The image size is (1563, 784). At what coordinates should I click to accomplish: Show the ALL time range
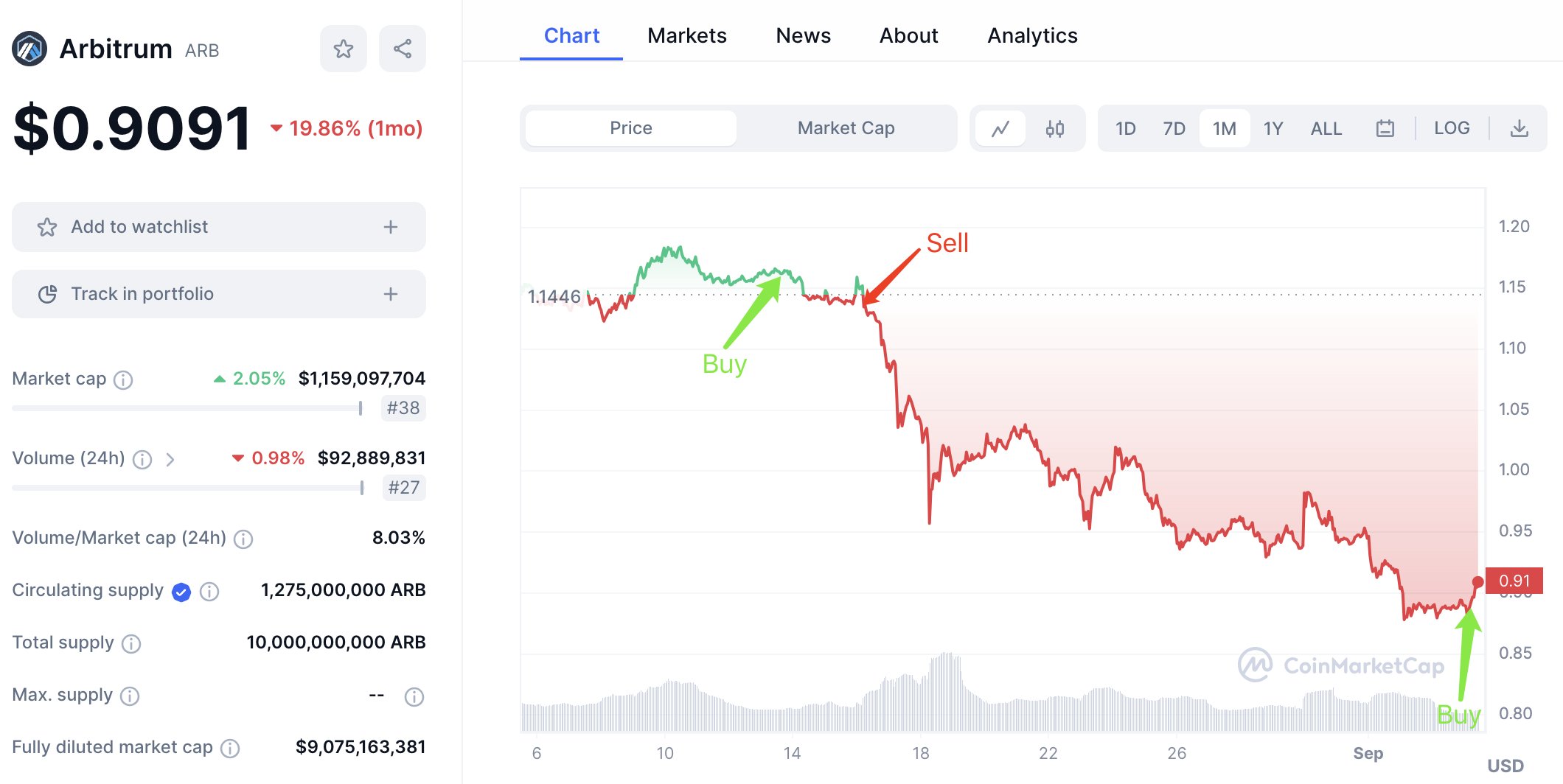click(x=1326, y=129)
